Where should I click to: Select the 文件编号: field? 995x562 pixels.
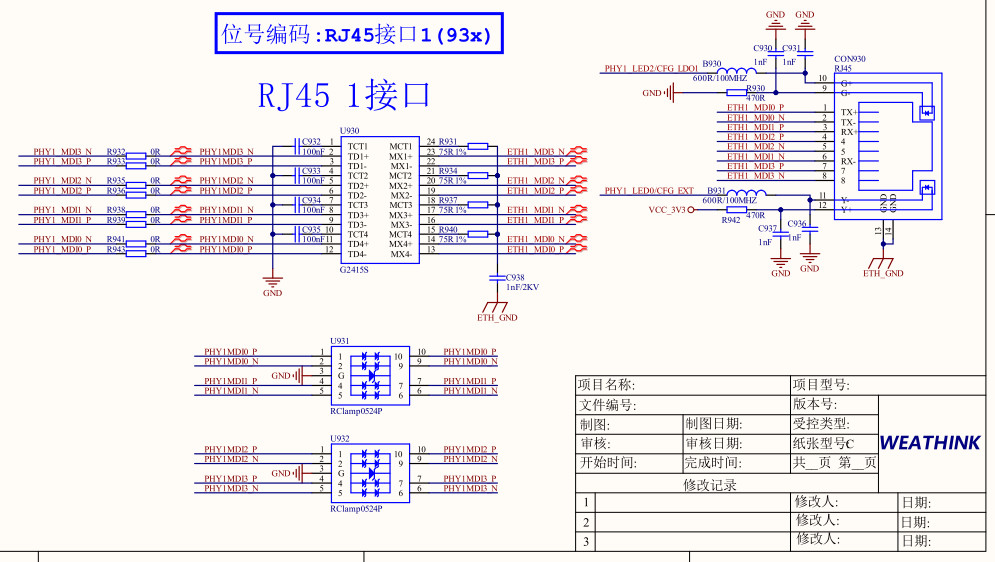(683, 405)
